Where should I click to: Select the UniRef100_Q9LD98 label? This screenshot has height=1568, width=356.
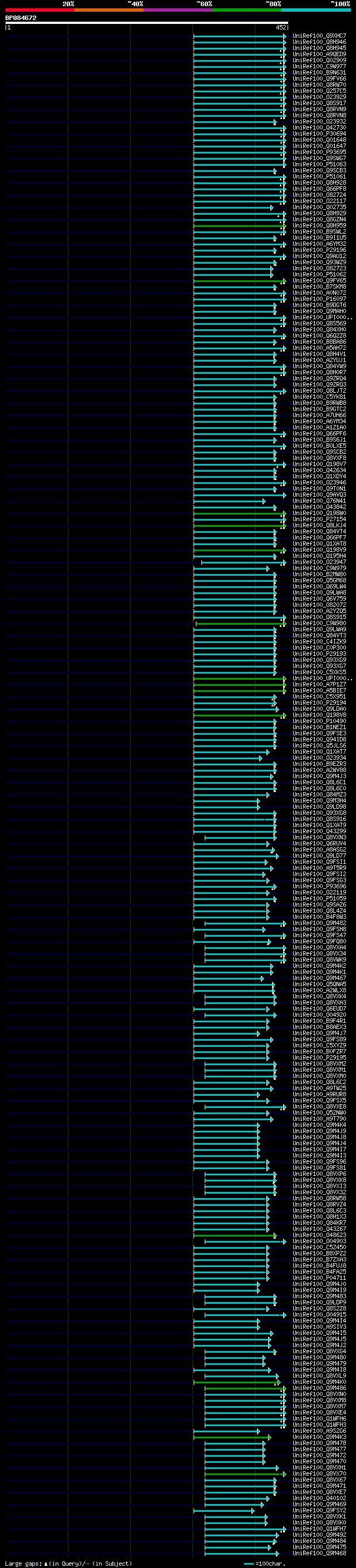click(x=319, y=807)
